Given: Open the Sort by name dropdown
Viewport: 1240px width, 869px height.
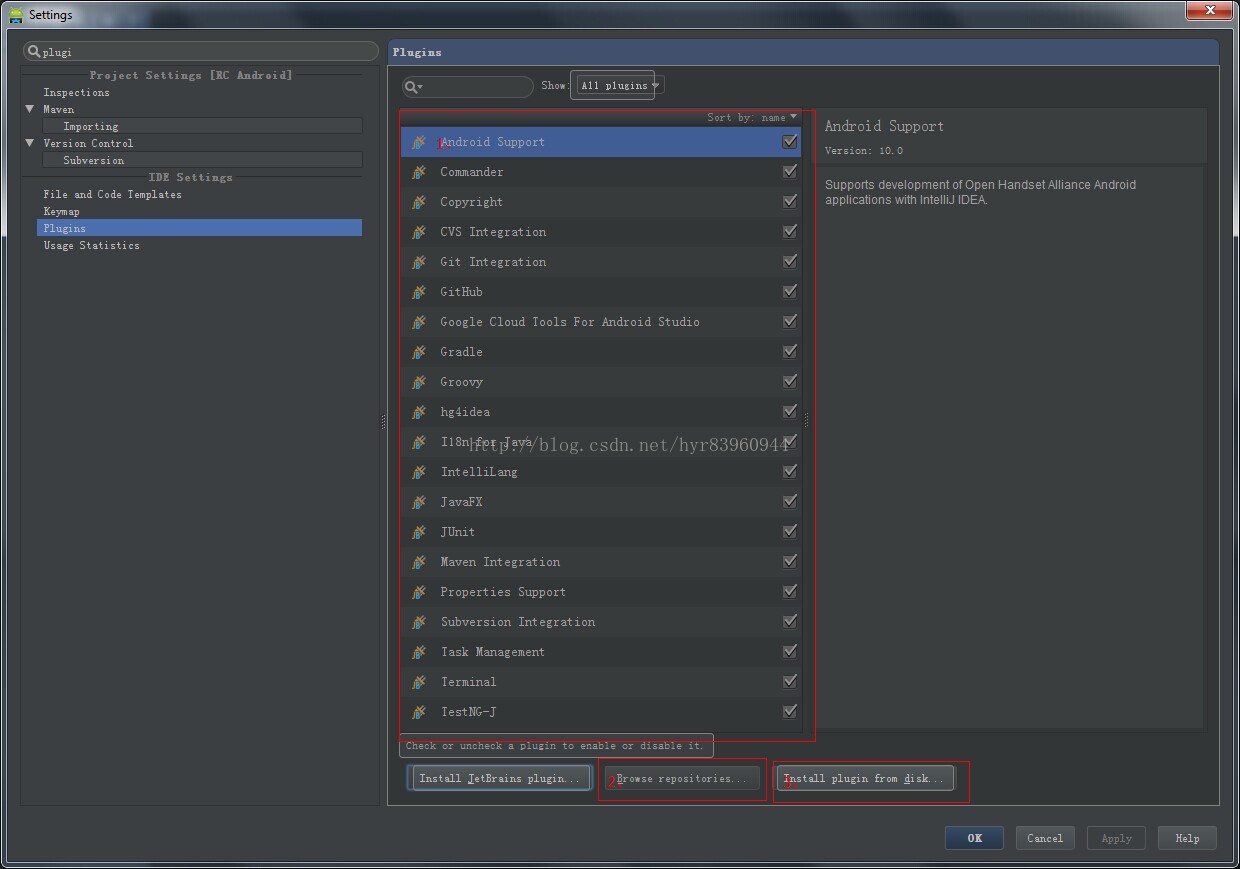Looking at the screenshot, I should click(x=752, y=117).
